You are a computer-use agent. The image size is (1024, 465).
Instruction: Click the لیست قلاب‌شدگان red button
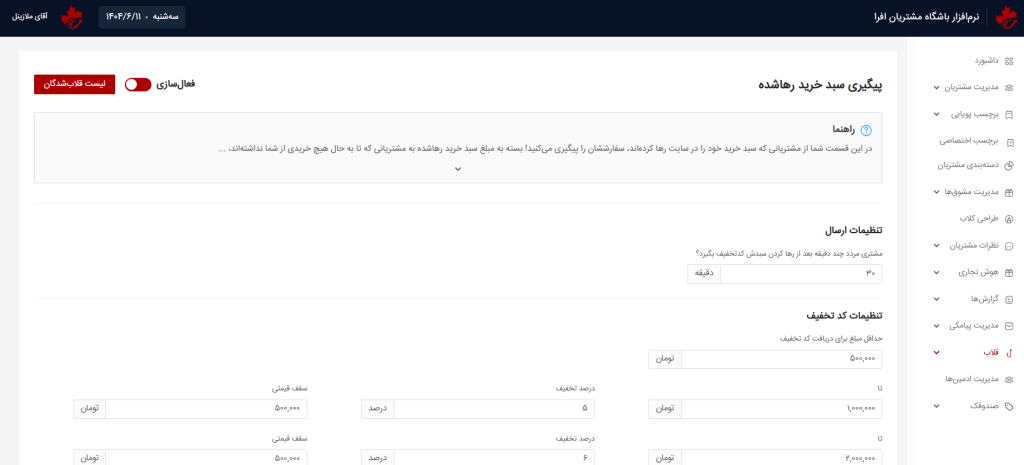(74, 84)
